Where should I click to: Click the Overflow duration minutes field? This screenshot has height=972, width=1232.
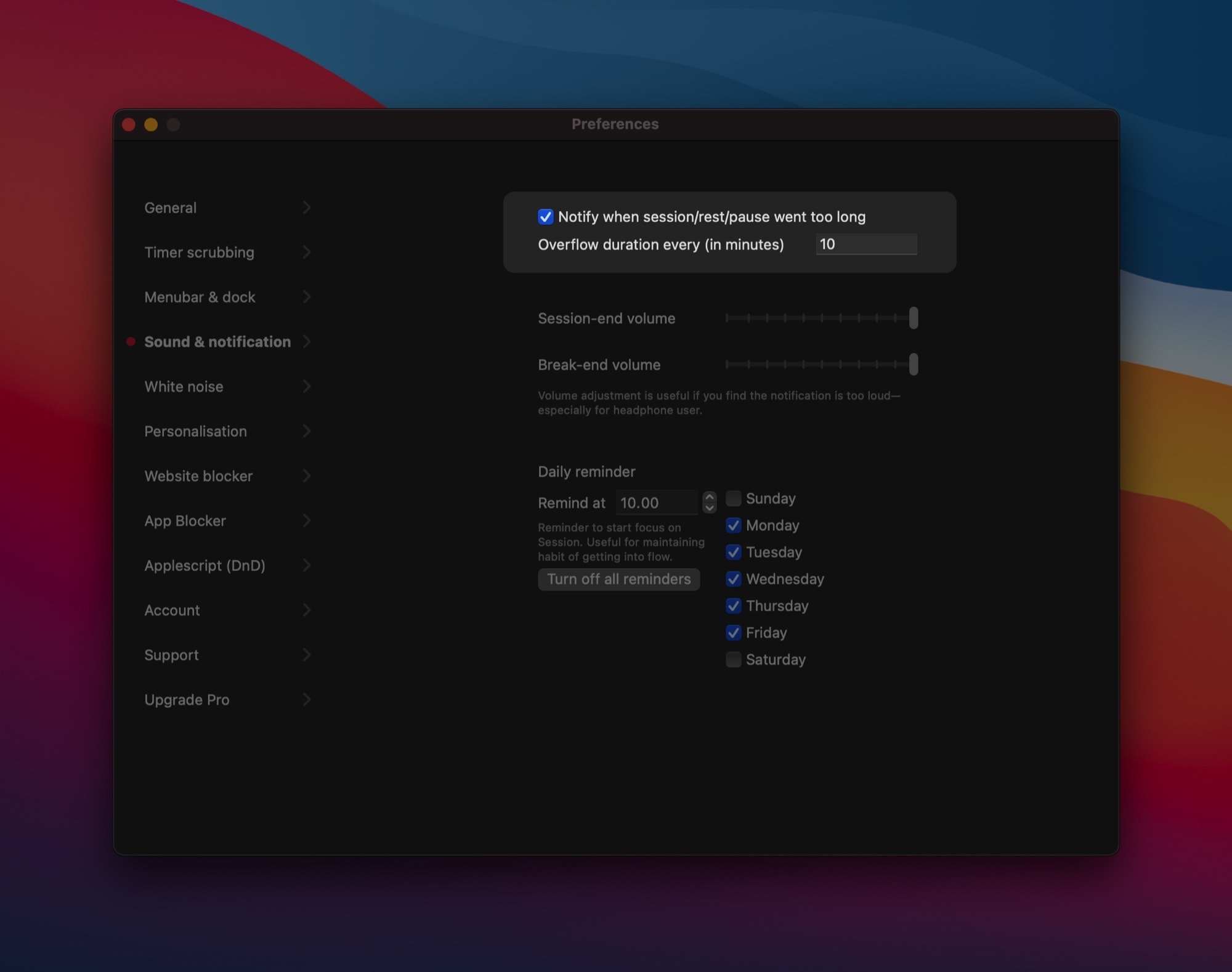coord(866,245)
